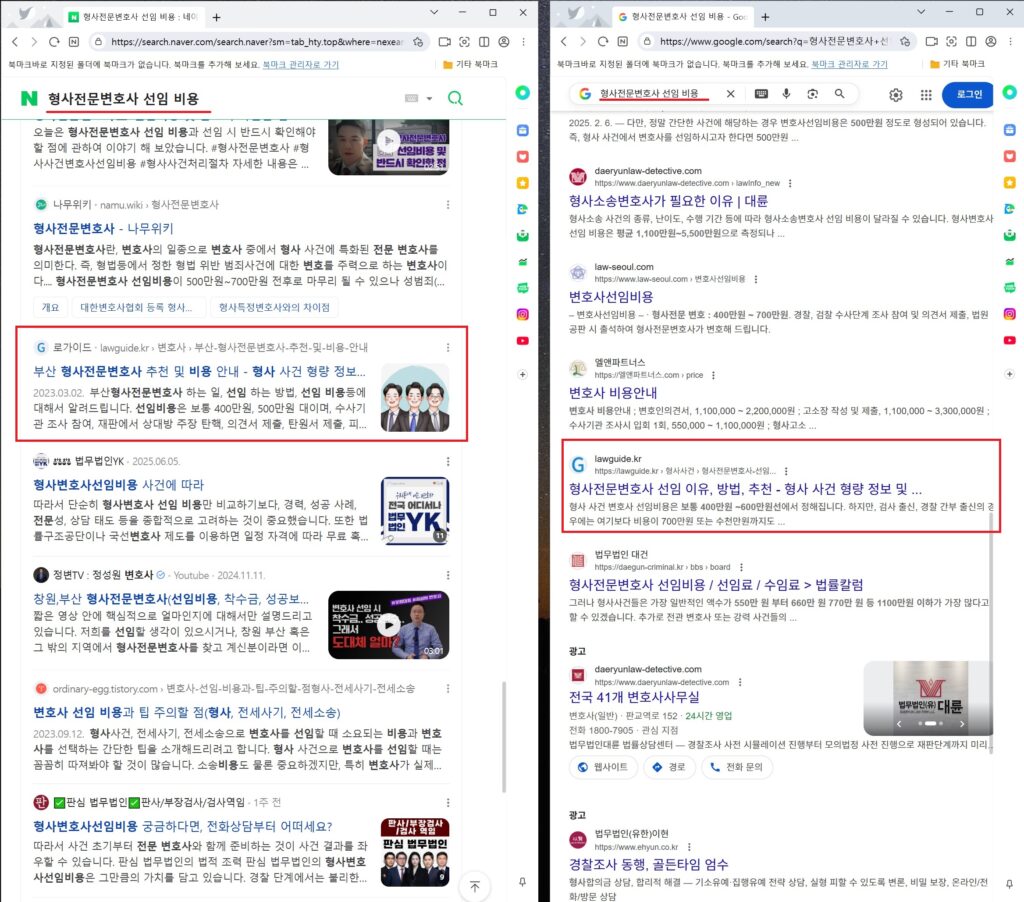Viewport: 1024px width, 902px height.
Task: Click the Naver logo in left window
Action: (x=29, y=98)
